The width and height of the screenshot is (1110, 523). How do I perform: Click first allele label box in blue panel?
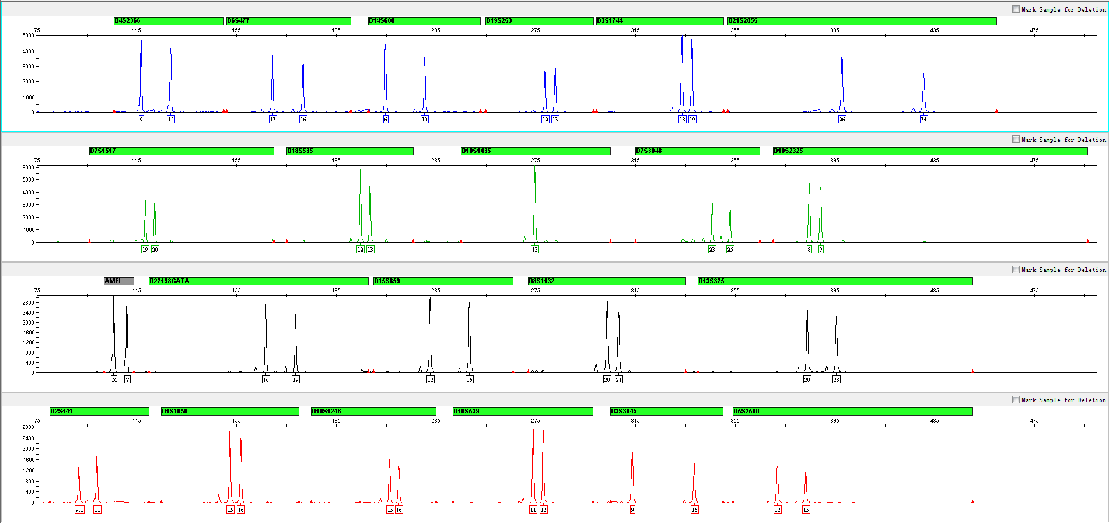(x=141, y=120)
